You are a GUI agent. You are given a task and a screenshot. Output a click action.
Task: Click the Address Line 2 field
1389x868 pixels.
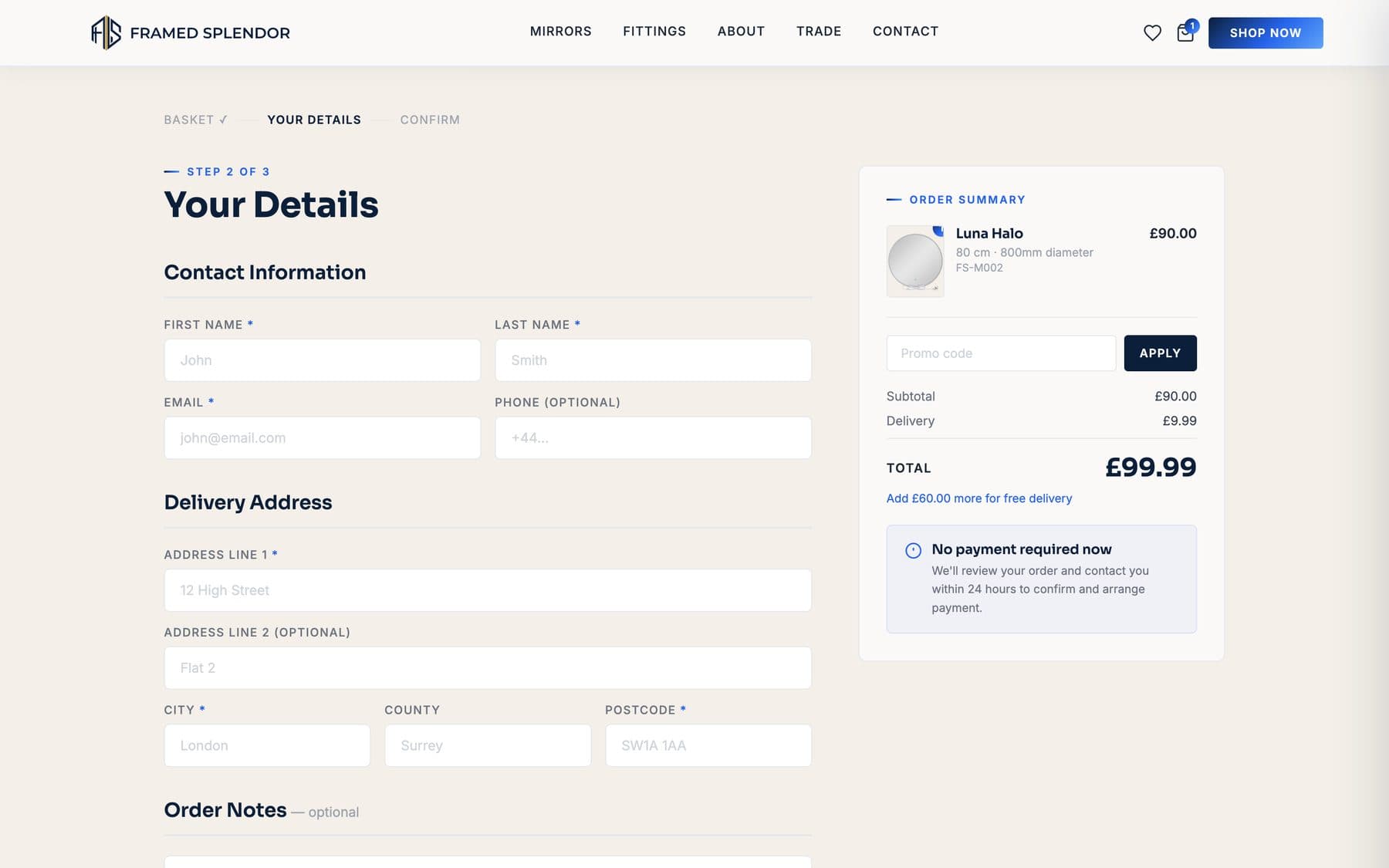click(x=488, y=668)
